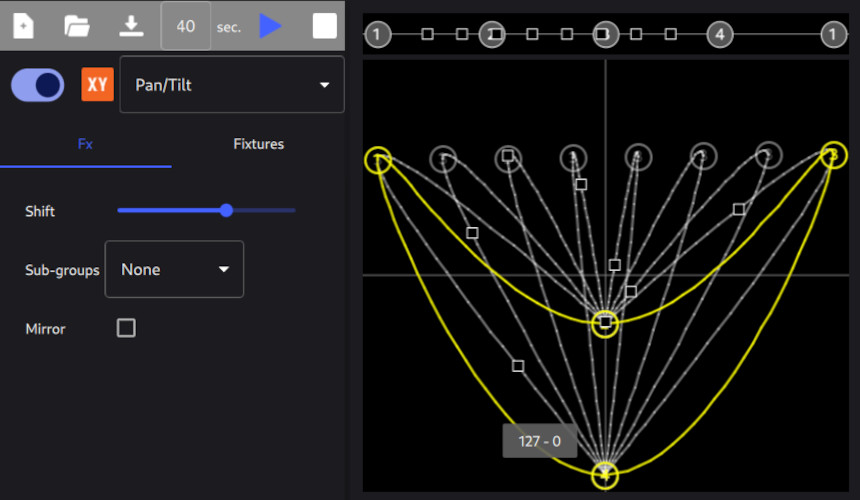The image size is (860, 500).
Task: Click the duration field showing 40
Action: [x=185, y=26]
